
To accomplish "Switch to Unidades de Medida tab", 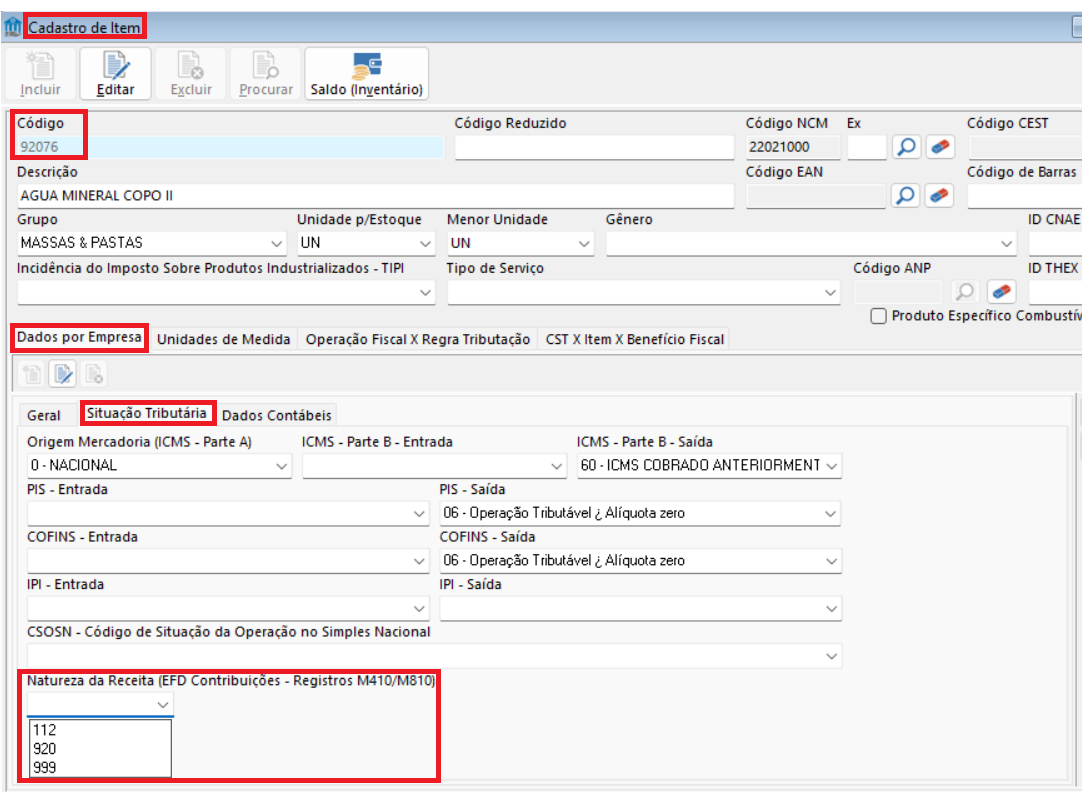I will click(x=223, y=339).
